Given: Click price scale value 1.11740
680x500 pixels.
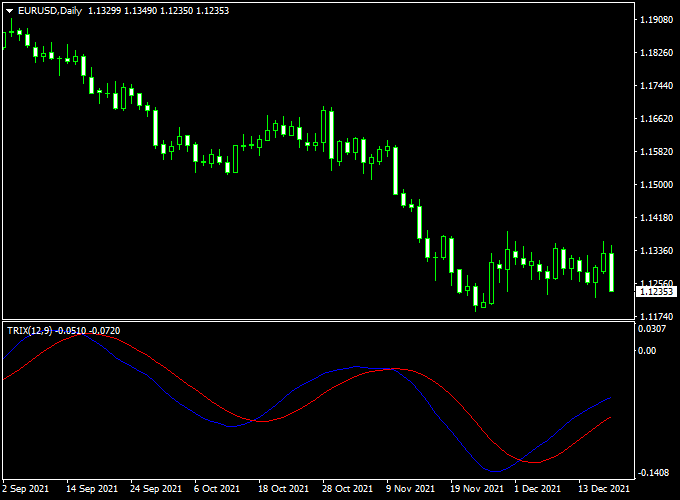Looking at the screenshot, I should pos(656,316).
